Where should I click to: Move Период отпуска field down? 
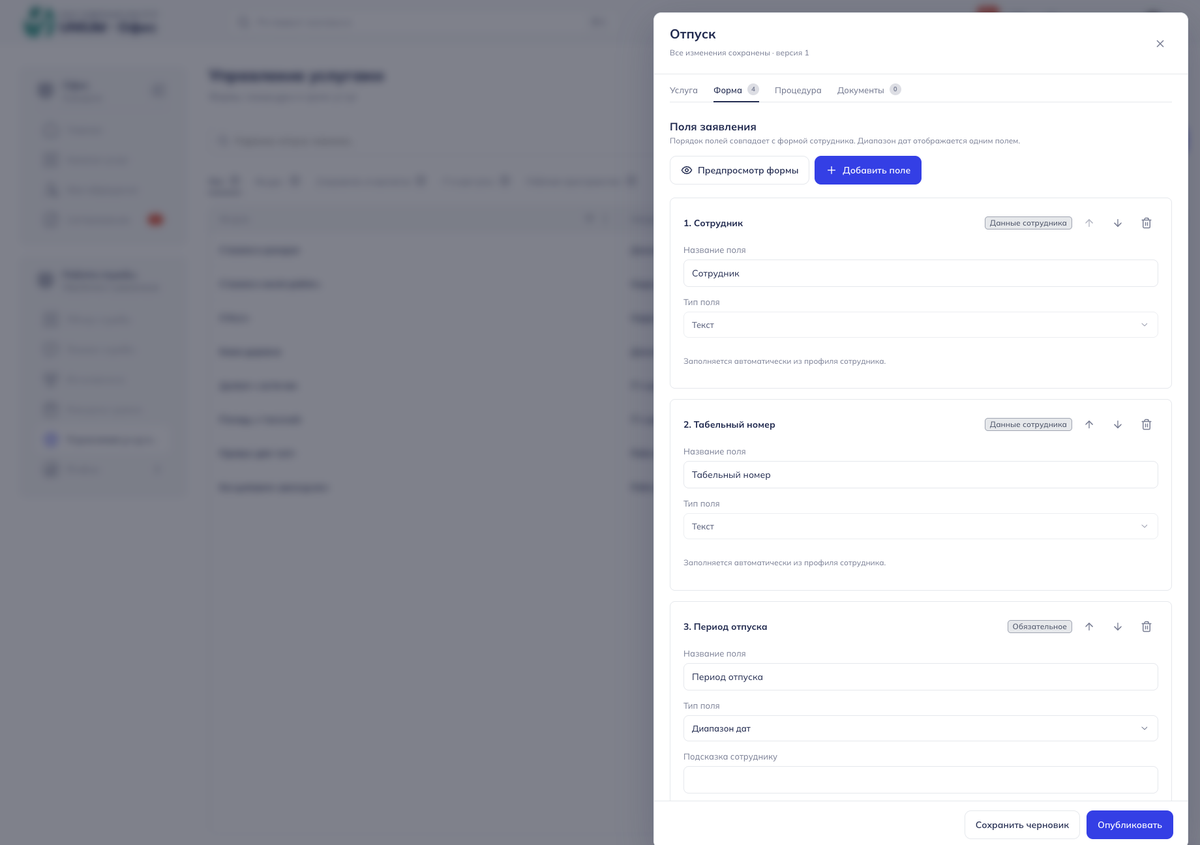click(x=1118, y=626)
